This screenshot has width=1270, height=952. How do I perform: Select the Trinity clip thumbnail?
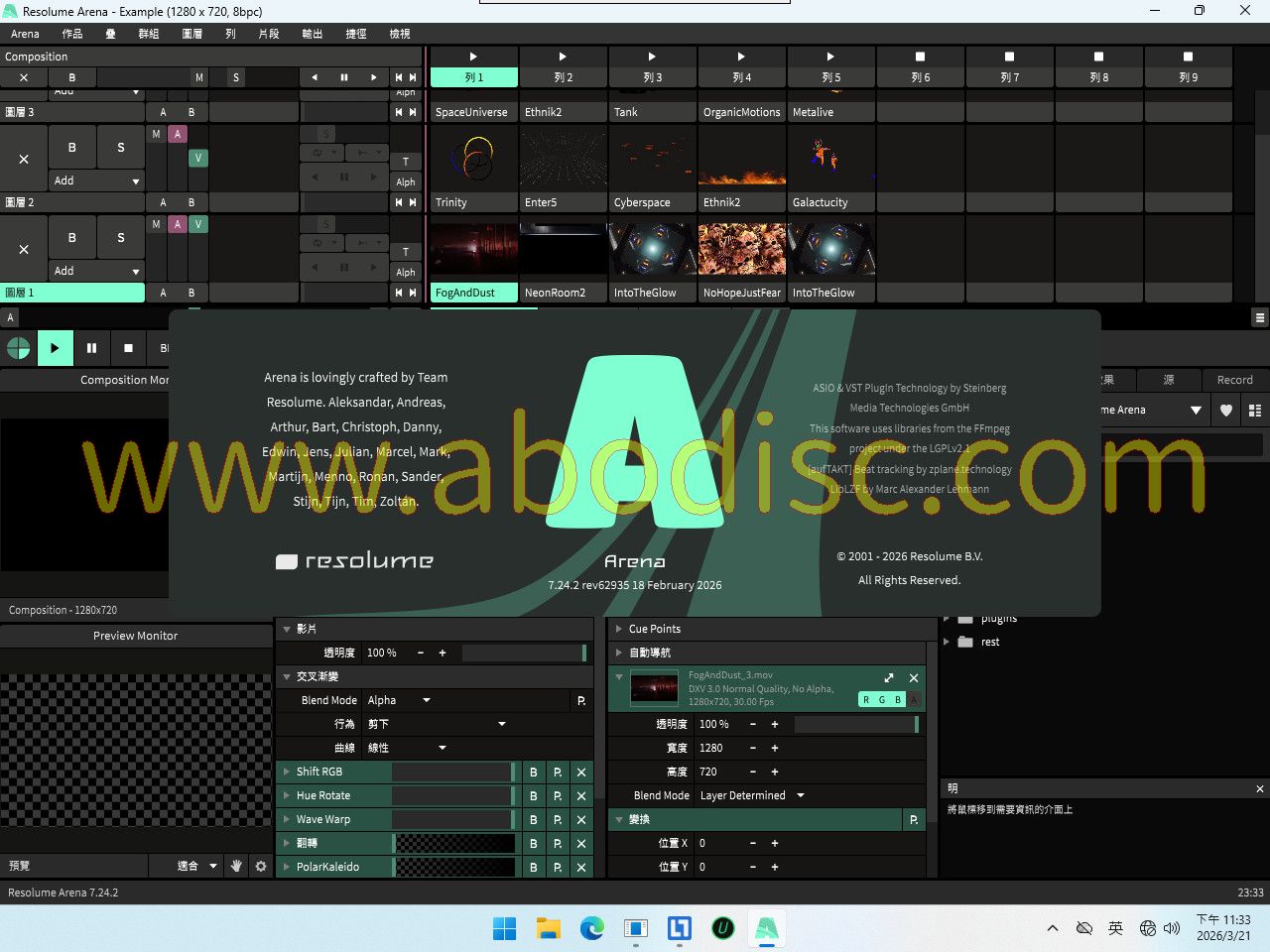point(473,159)
